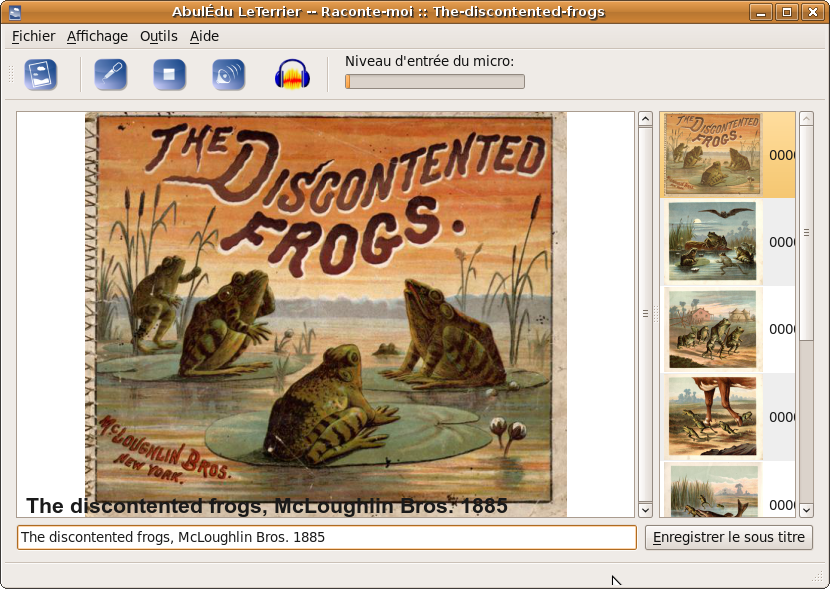
Task: Click up arrow of main image scrollbar
Action: (x=645, y=119)
